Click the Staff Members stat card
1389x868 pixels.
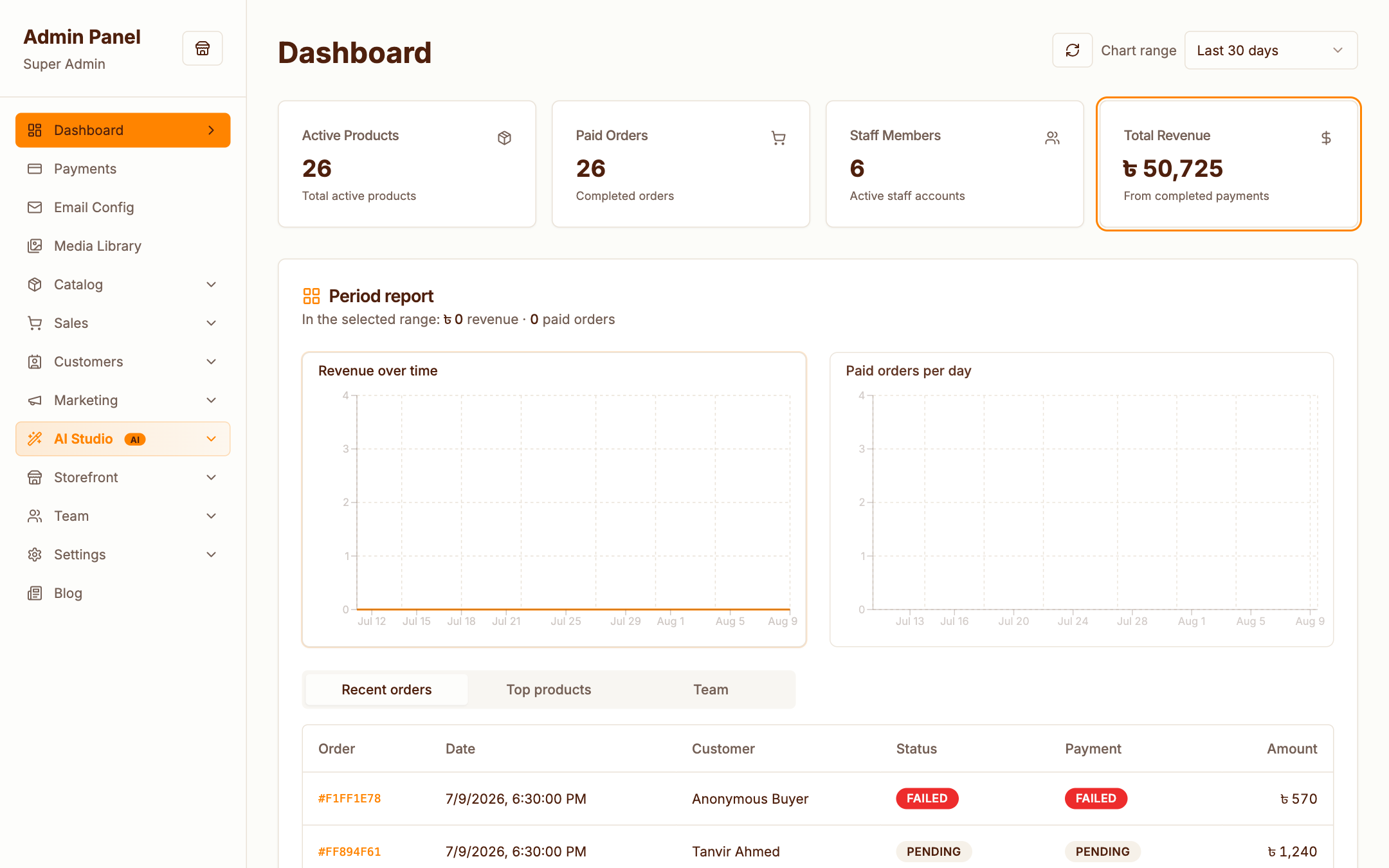tap(954, 164)
